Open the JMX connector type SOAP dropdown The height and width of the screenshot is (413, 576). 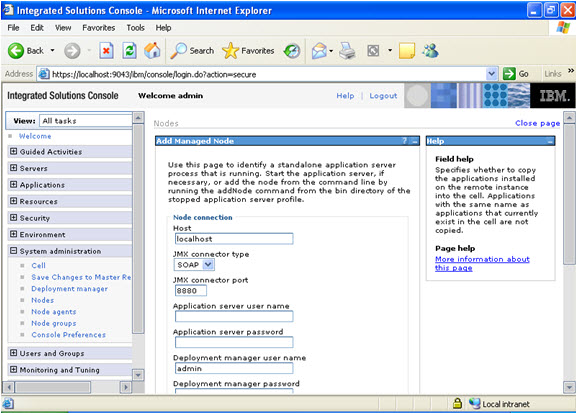click(x=194, y=265)
